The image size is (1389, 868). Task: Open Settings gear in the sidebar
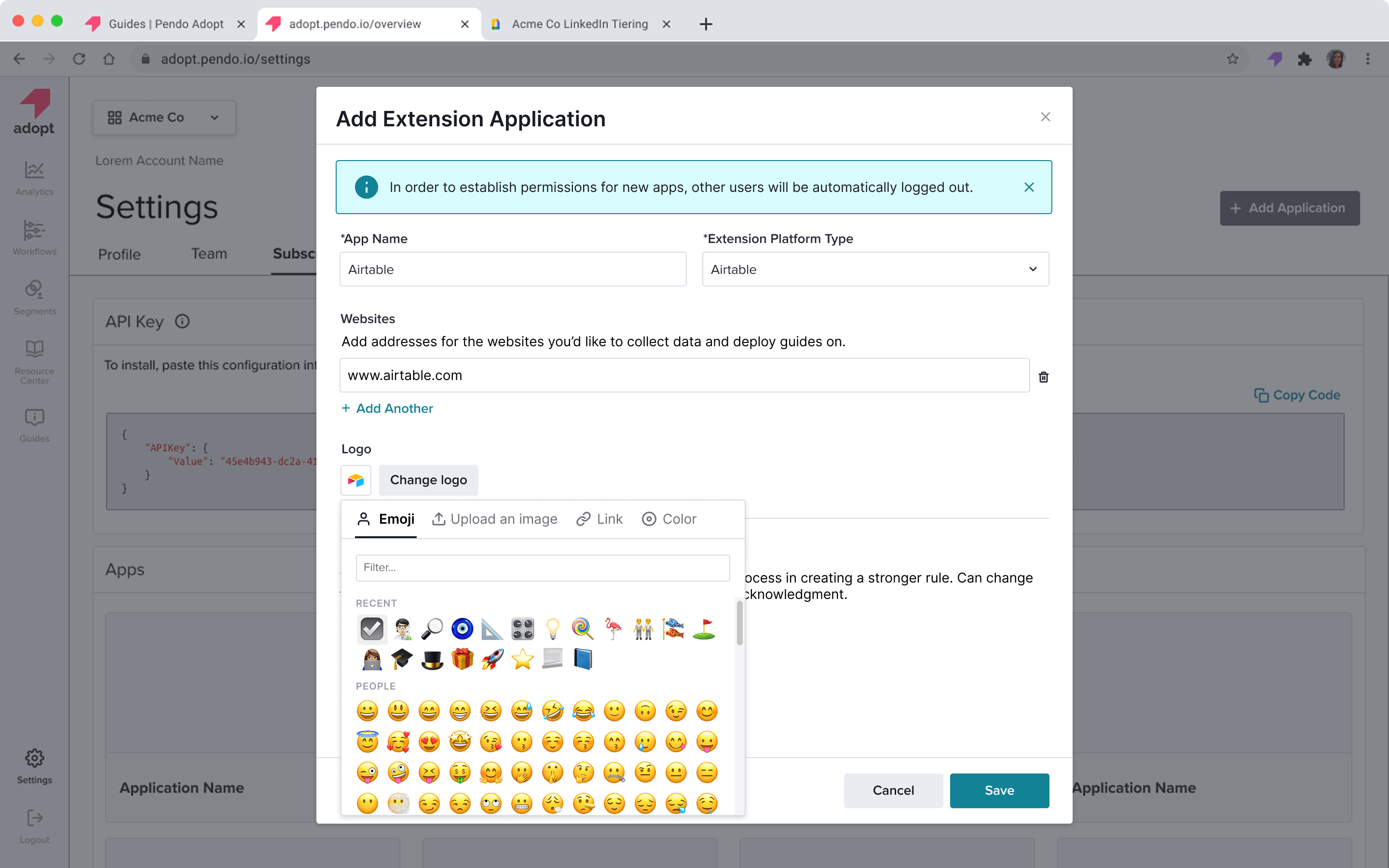pos(34,766)
